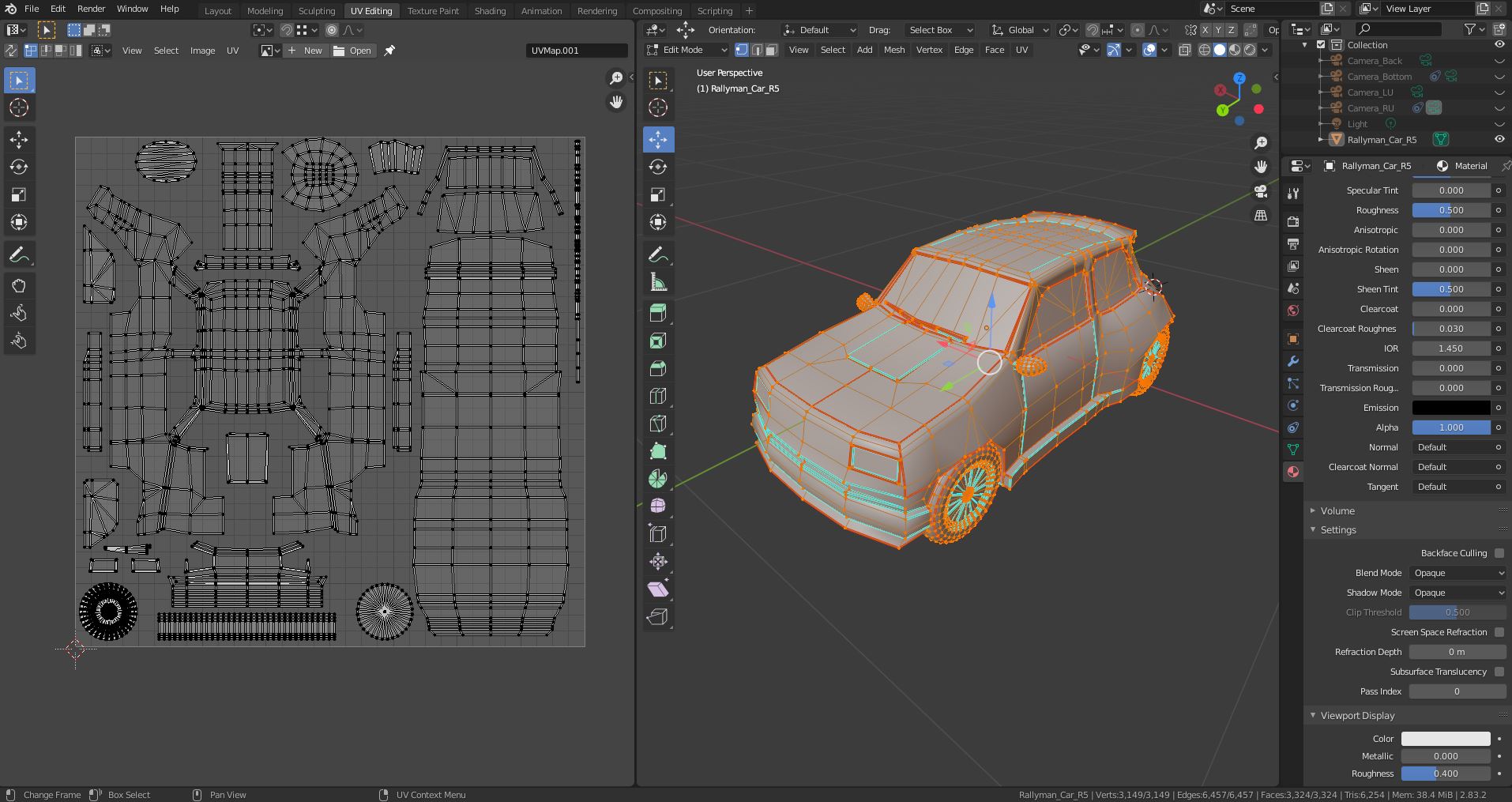Select the Extrude Region tool
The image size is (1512, 802).
pos(657,313)
